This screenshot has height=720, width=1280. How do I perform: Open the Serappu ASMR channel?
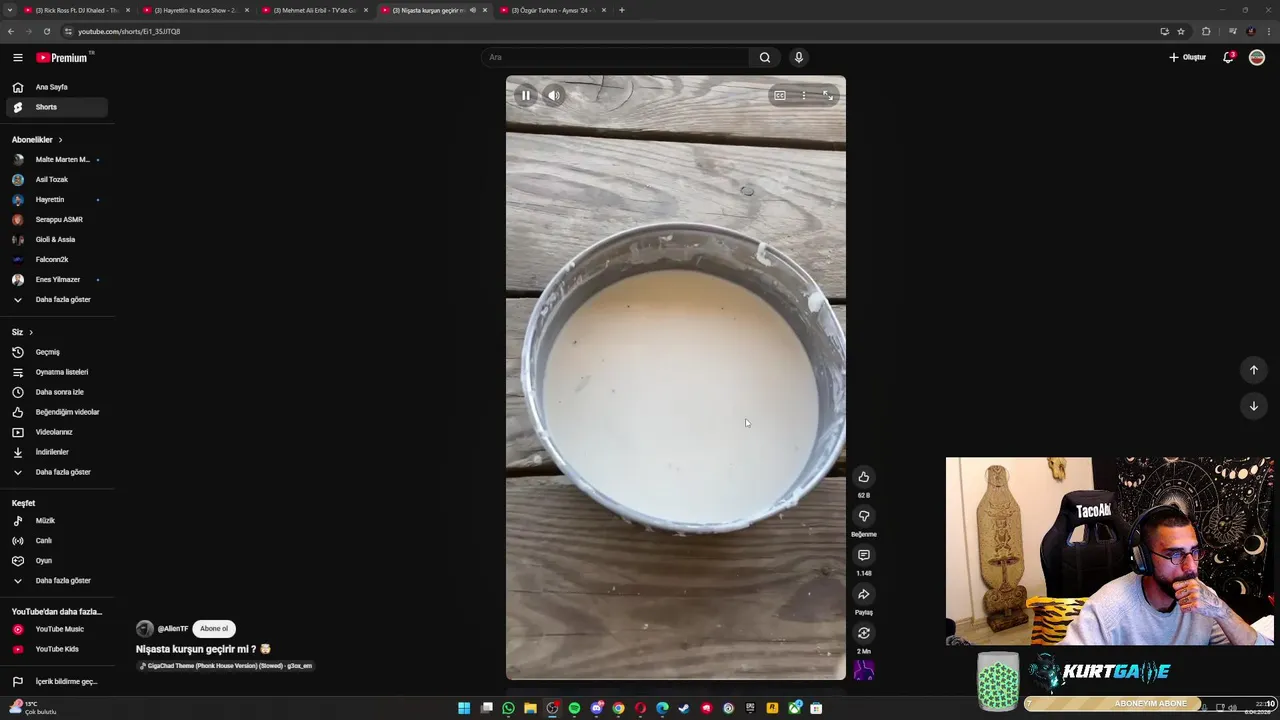point(57,220)
